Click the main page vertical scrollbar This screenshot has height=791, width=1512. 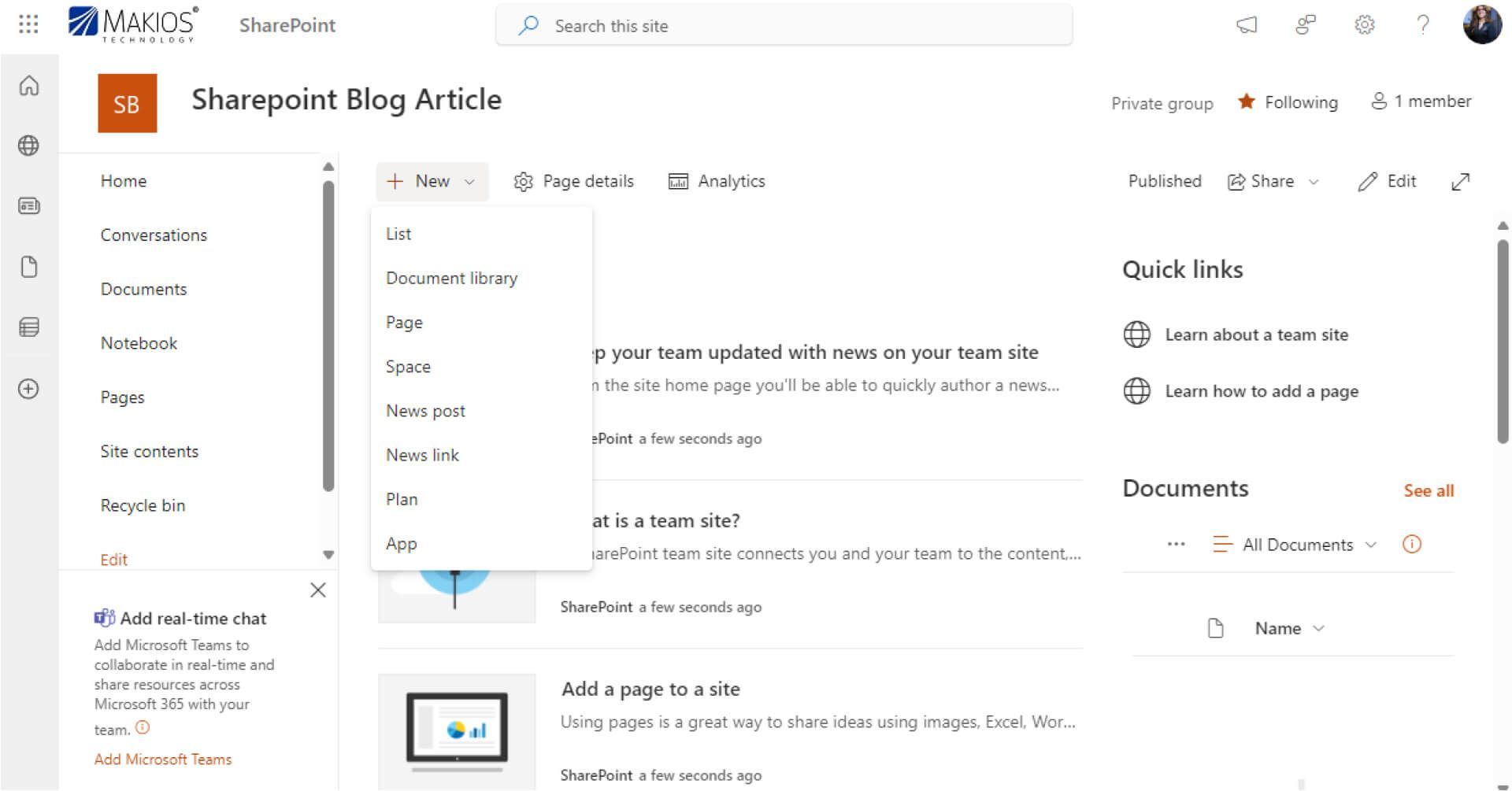pyautogui.click(x=1503, y=342)
